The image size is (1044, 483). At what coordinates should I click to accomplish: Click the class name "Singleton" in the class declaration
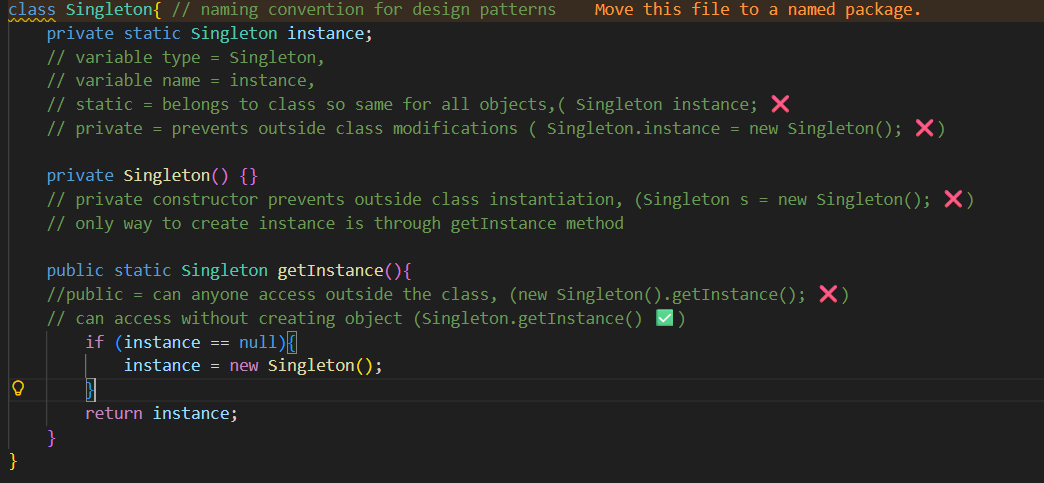click(109, 10)
